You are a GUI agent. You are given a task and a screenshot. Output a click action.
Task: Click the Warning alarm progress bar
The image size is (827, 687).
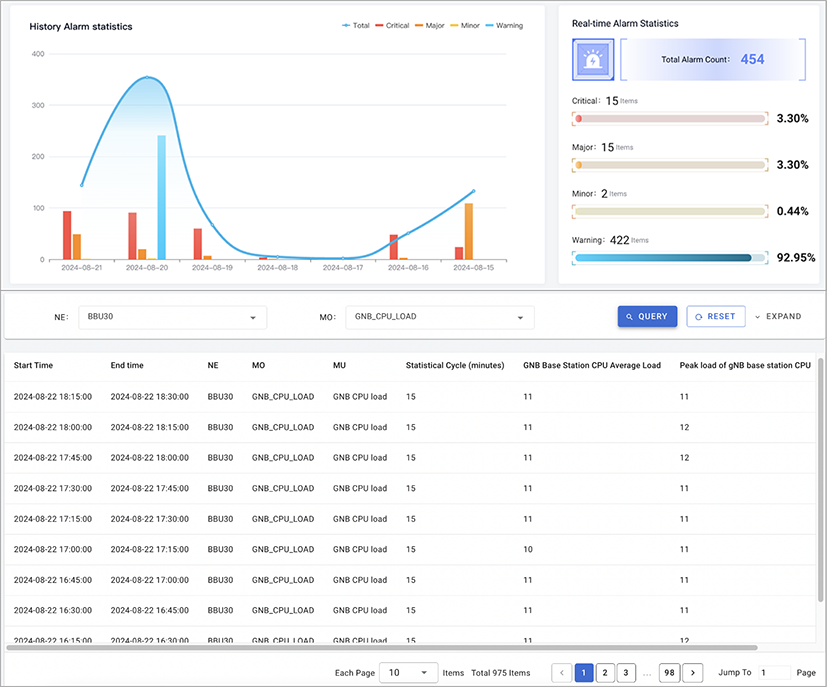pyautogui.click(x=670, y=258)
